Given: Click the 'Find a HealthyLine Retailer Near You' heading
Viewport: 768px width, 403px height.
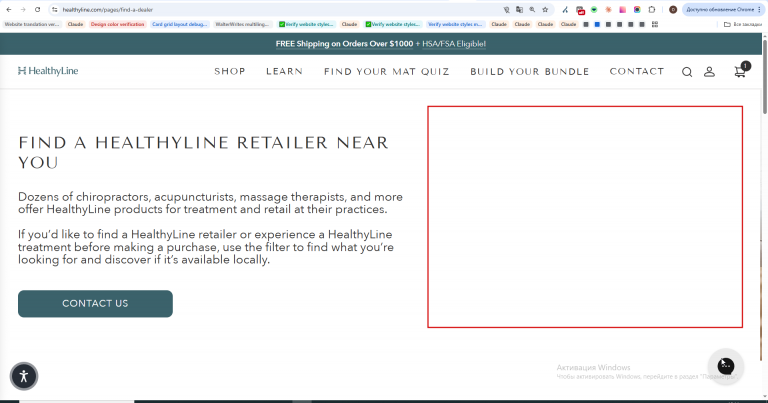Looking at the screenshot, I should pos(203,152).
